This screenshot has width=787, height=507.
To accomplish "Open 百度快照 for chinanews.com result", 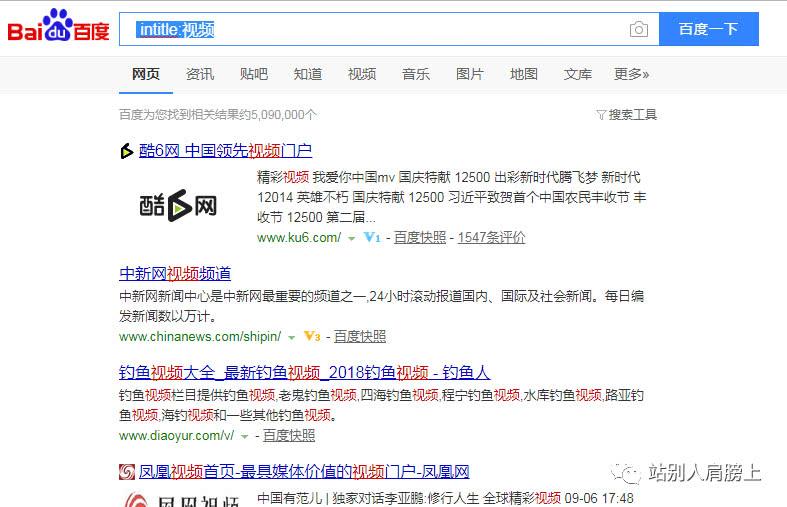I will click(x=360, y=336).
